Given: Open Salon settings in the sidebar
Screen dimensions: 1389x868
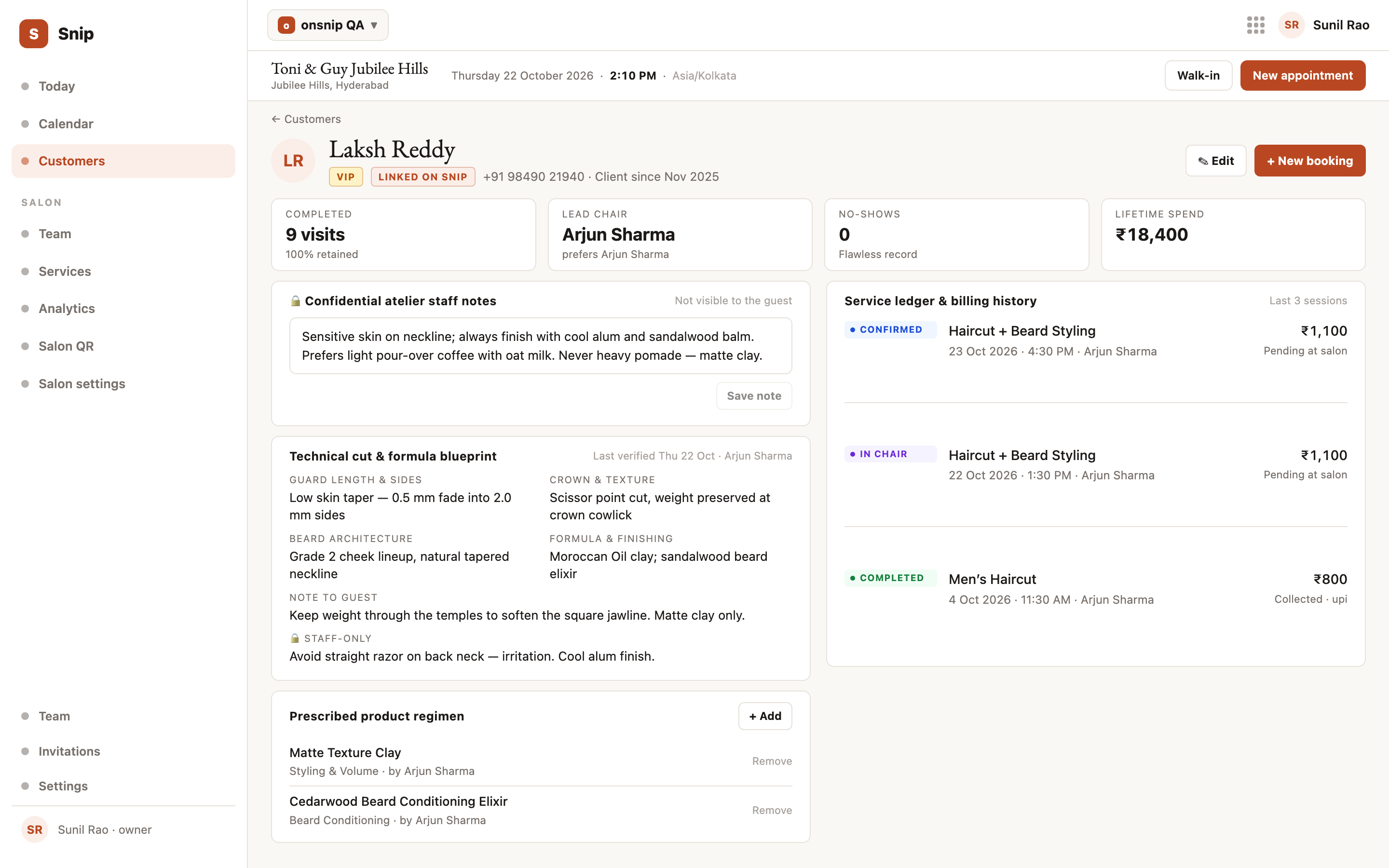Looking at the screenshot, I should pos(123,383).
